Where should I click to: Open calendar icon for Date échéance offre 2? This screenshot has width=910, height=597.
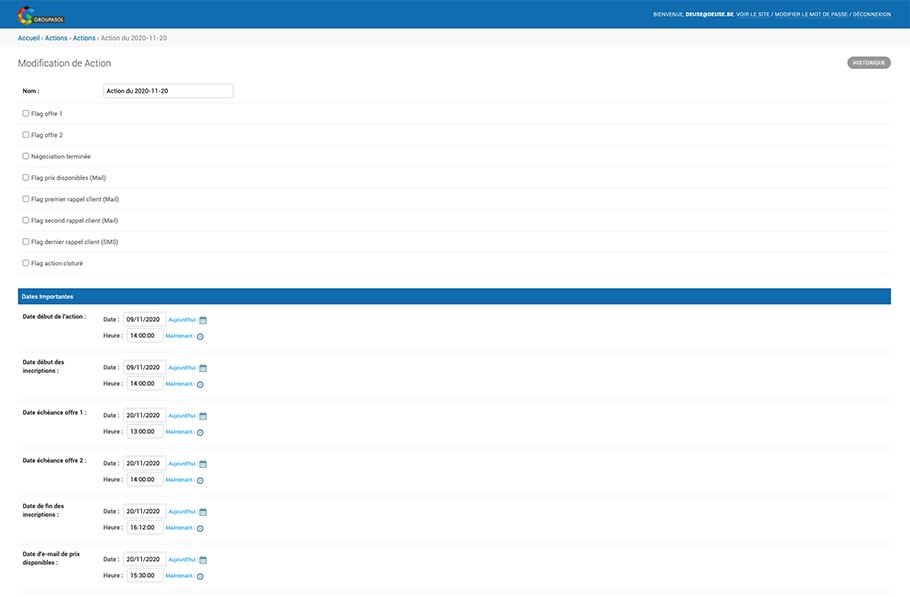(x=203, y=464)
